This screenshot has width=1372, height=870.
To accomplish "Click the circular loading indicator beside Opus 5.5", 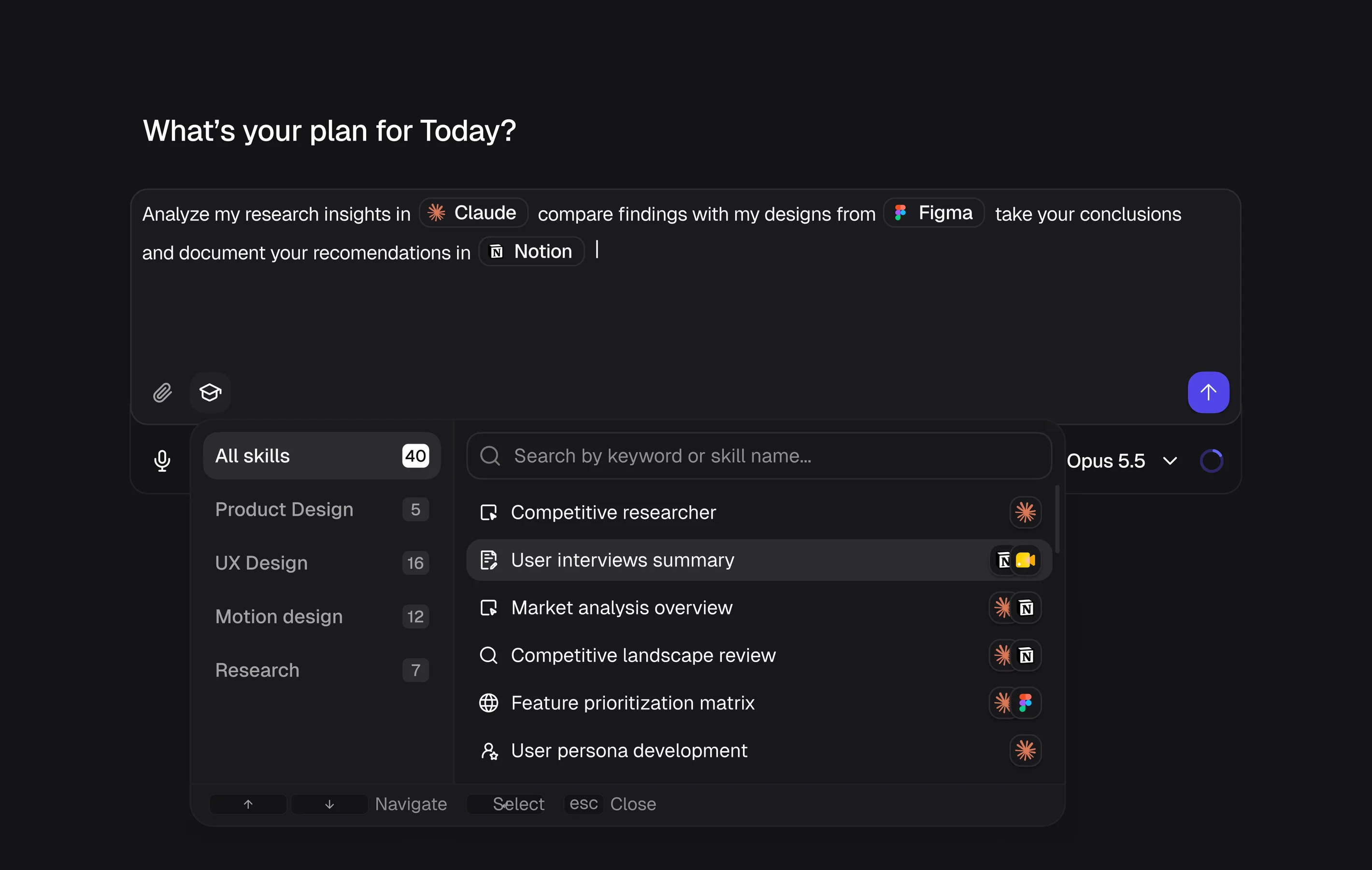I will pyautogui.click(x=1211, y=461).
